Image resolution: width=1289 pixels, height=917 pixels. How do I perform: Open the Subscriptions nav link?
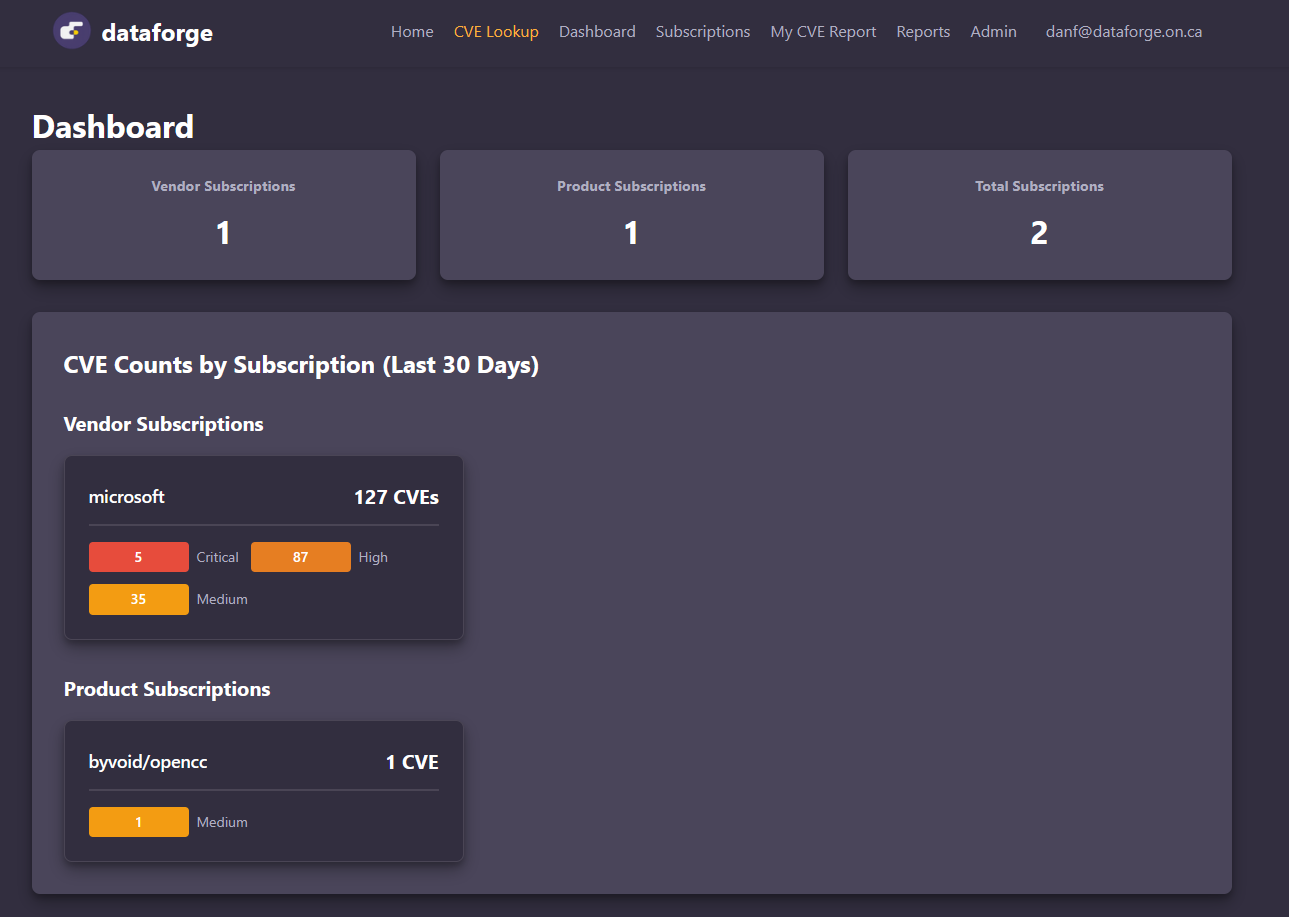point(702,32)
